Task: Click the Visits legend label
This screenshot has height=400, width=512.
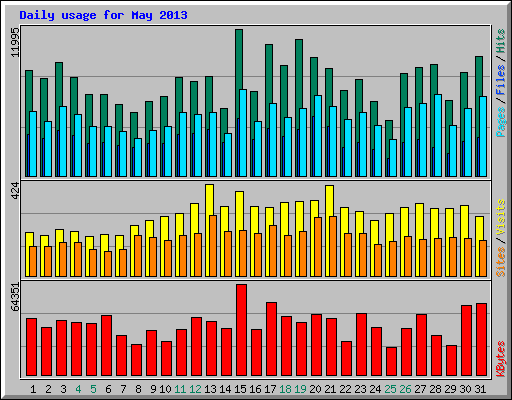Action: pos(501,217)
